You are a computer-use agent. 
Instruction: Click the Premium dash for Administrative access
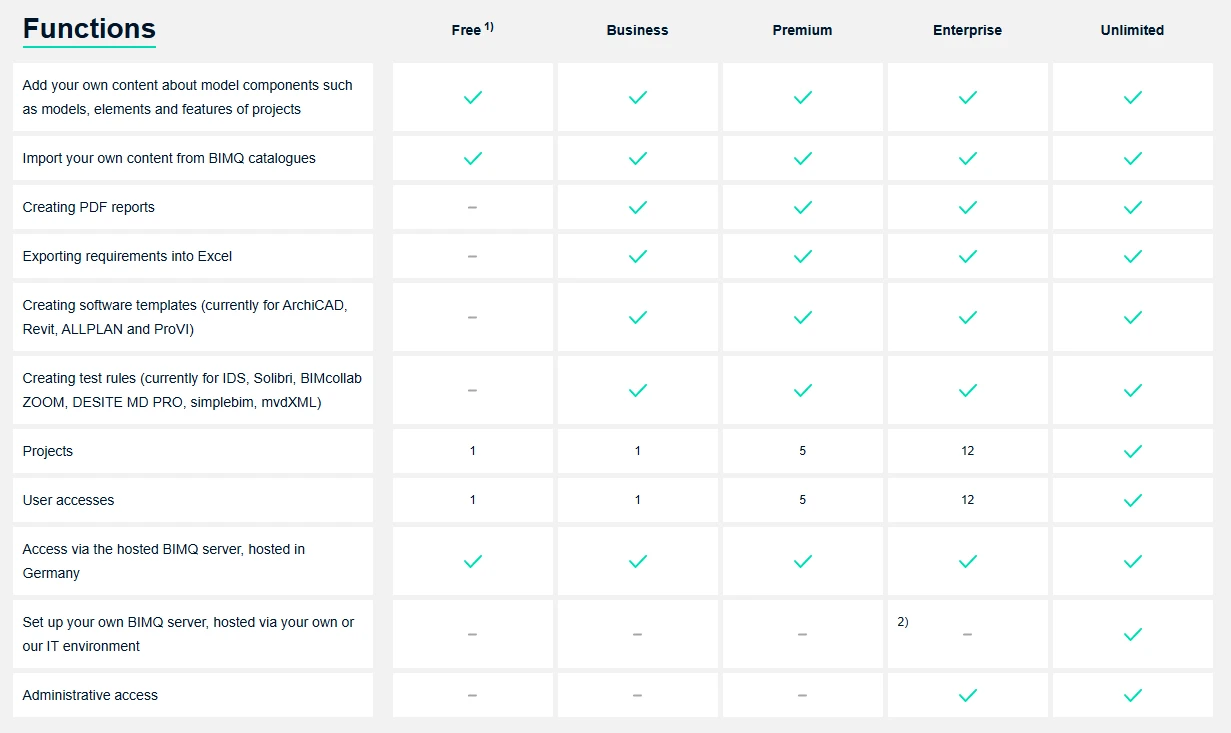[x=803, y=695]
